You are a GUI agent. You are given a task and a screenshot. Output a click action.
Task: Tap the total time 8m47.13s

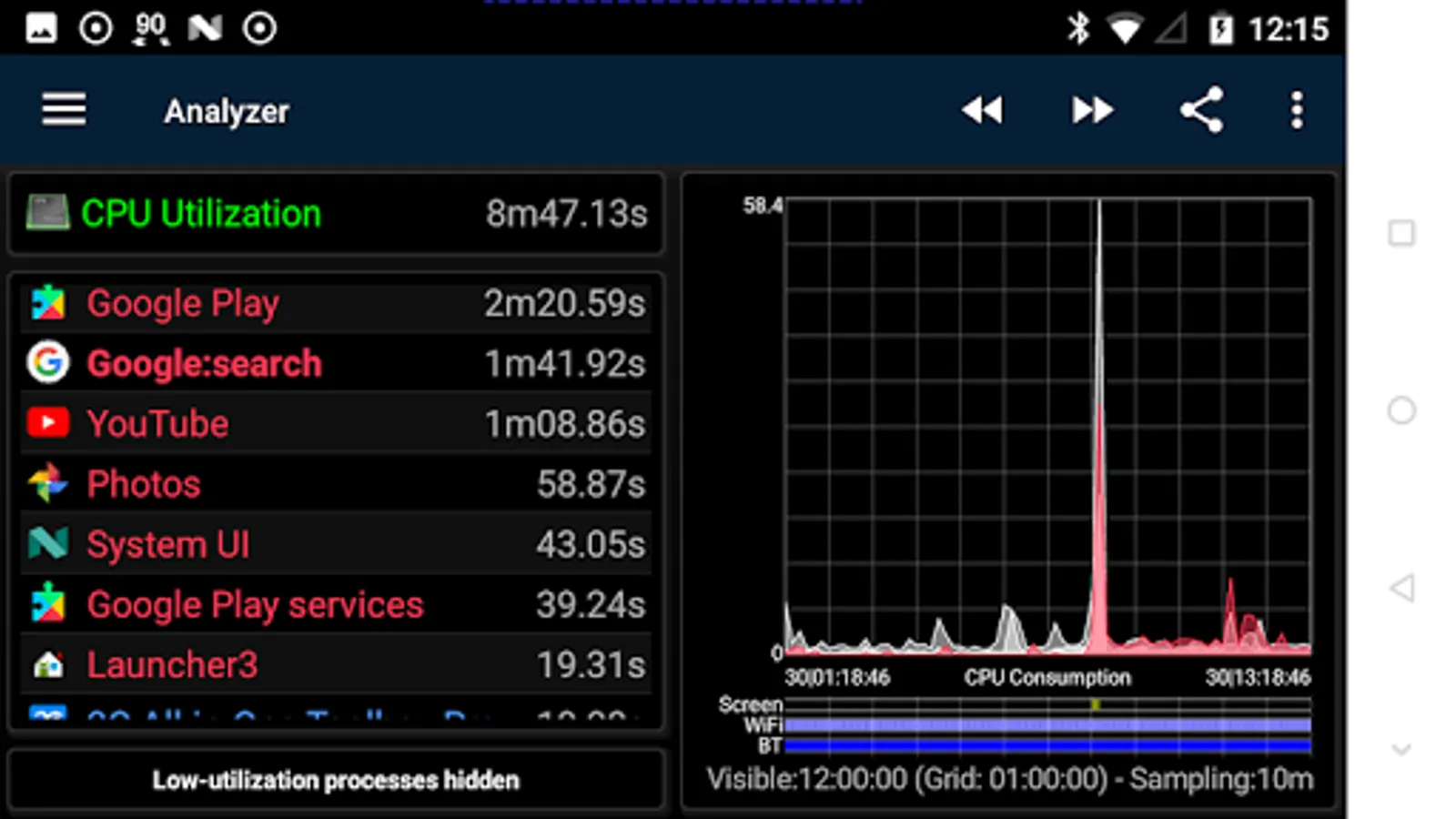tap(566, 214)
